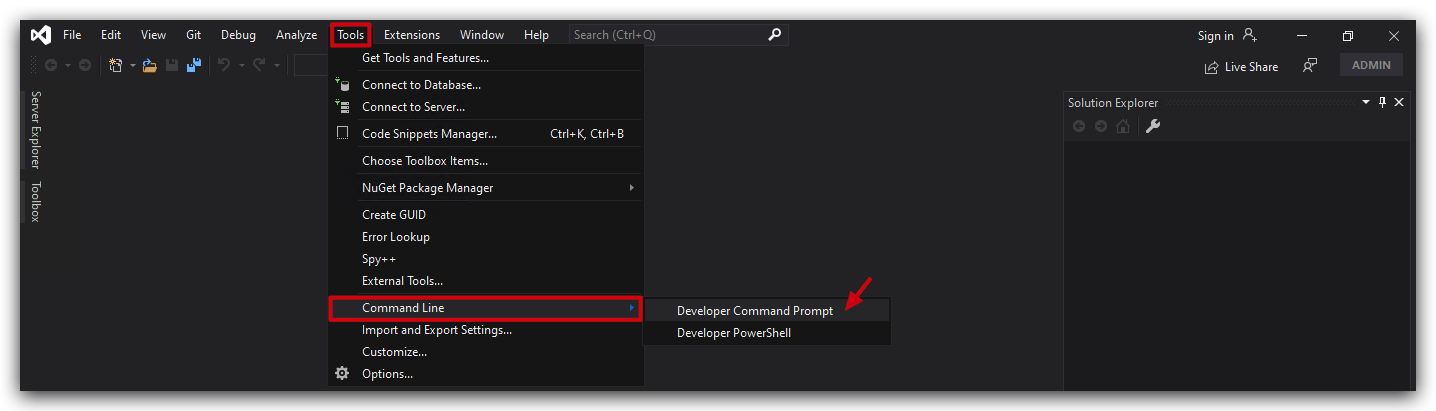Click the single-disk Save icon
The width and height of the screenshot is (1436, 411).
click(172, 65)
